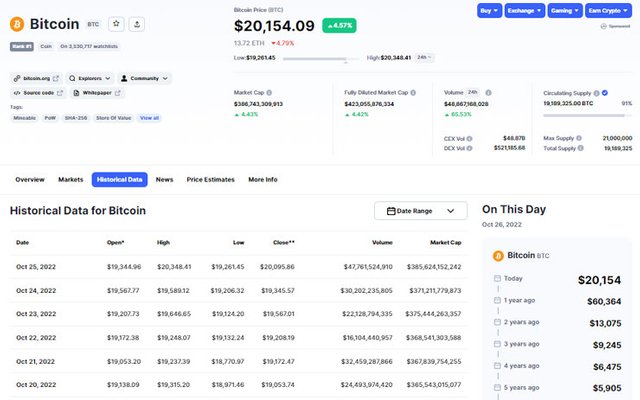Click the $16,104,440,957 volume cell
Viewport: 640px width, 400px height.
(x=367, y=338)
